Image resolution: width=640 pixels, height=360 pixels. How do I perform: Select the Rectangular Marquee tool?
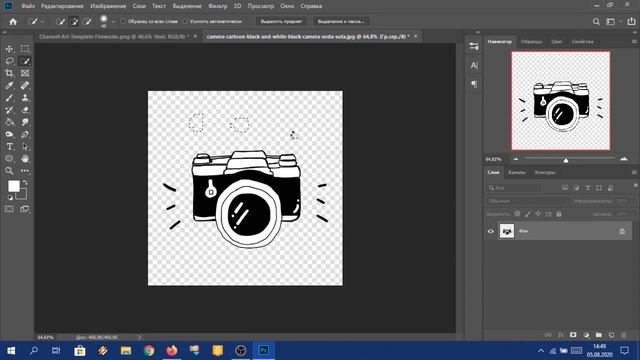click(25, 49)
